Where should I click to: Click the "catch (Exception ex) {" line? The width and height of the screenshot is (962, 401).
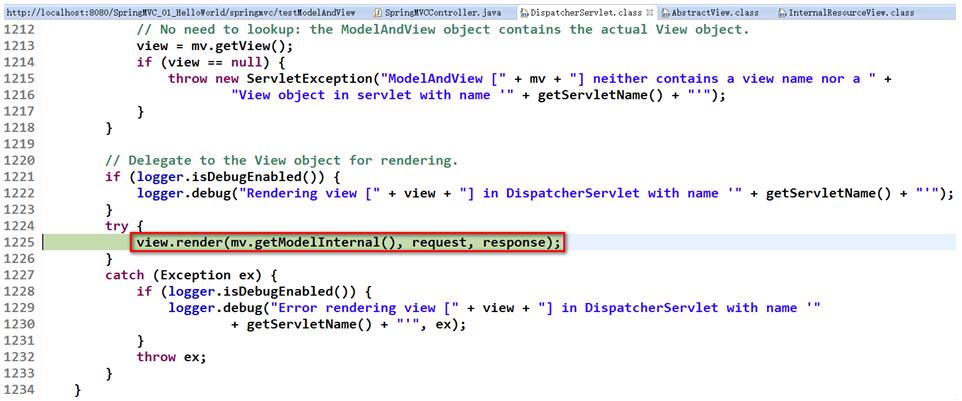pos(191,275)
